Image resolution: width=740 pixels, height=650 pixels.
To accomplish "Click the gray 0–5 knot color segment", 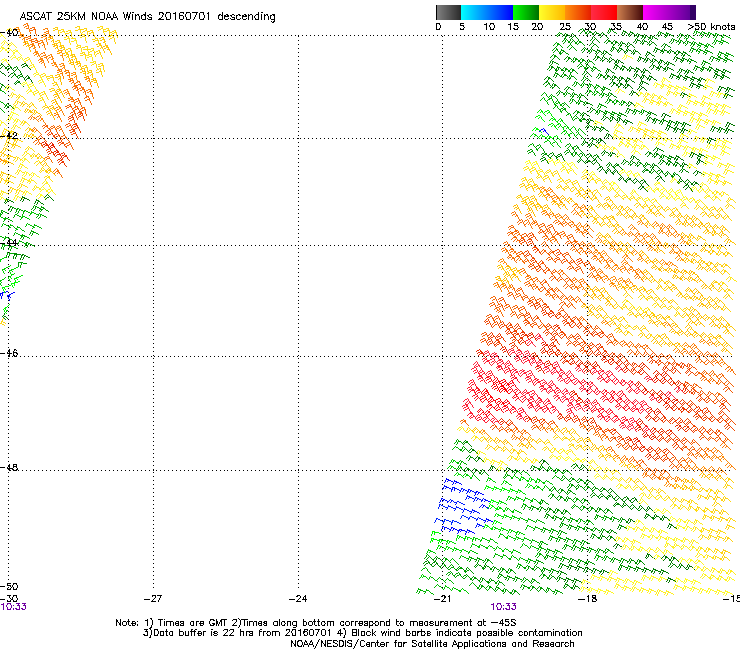I will click(x=448, y=12).
